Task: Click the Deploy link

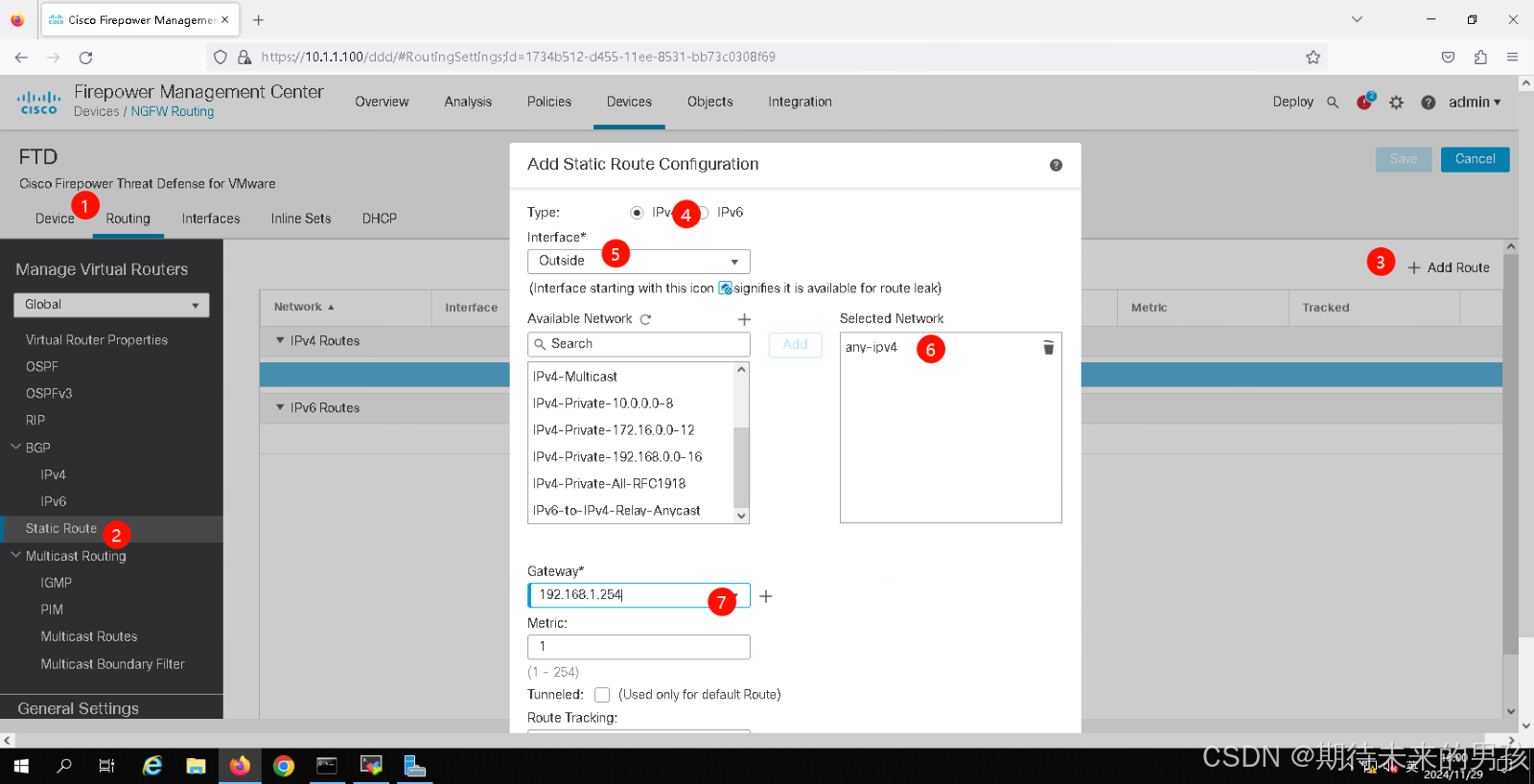Action: coord(1292,102)
